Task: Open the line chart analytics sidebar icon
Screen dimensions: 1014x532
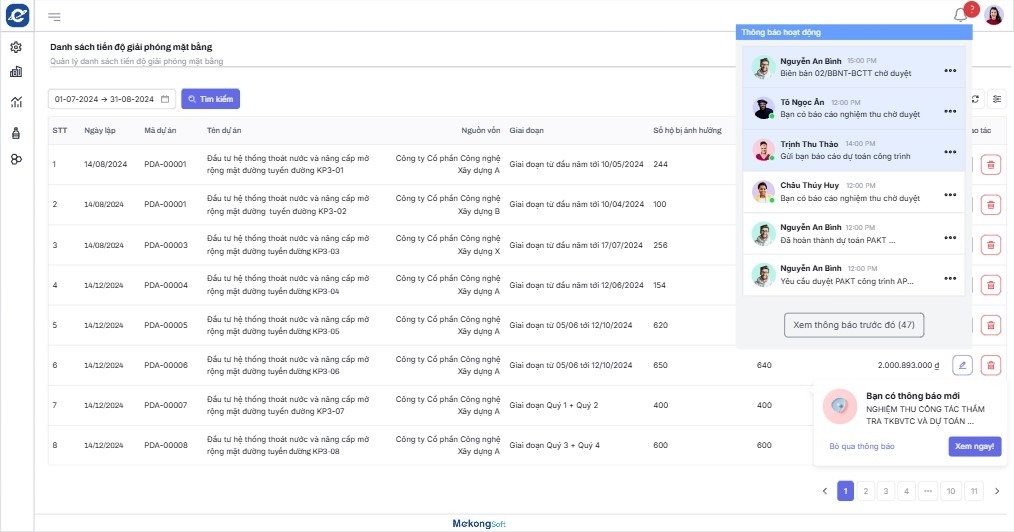Action: pyautogui.click(x=16, y=101)
